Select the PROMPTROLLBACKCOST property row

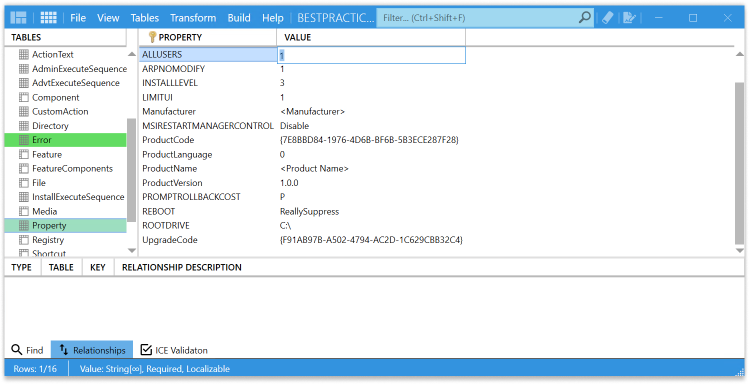coord(303,197)
